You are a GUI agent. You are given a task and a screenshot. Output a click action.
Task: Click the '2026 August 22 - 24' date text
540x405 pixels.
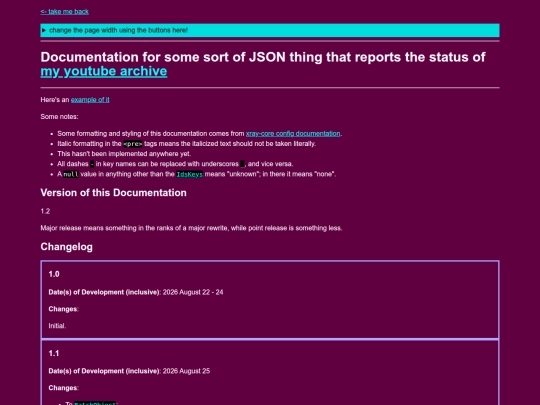point(193,292)
